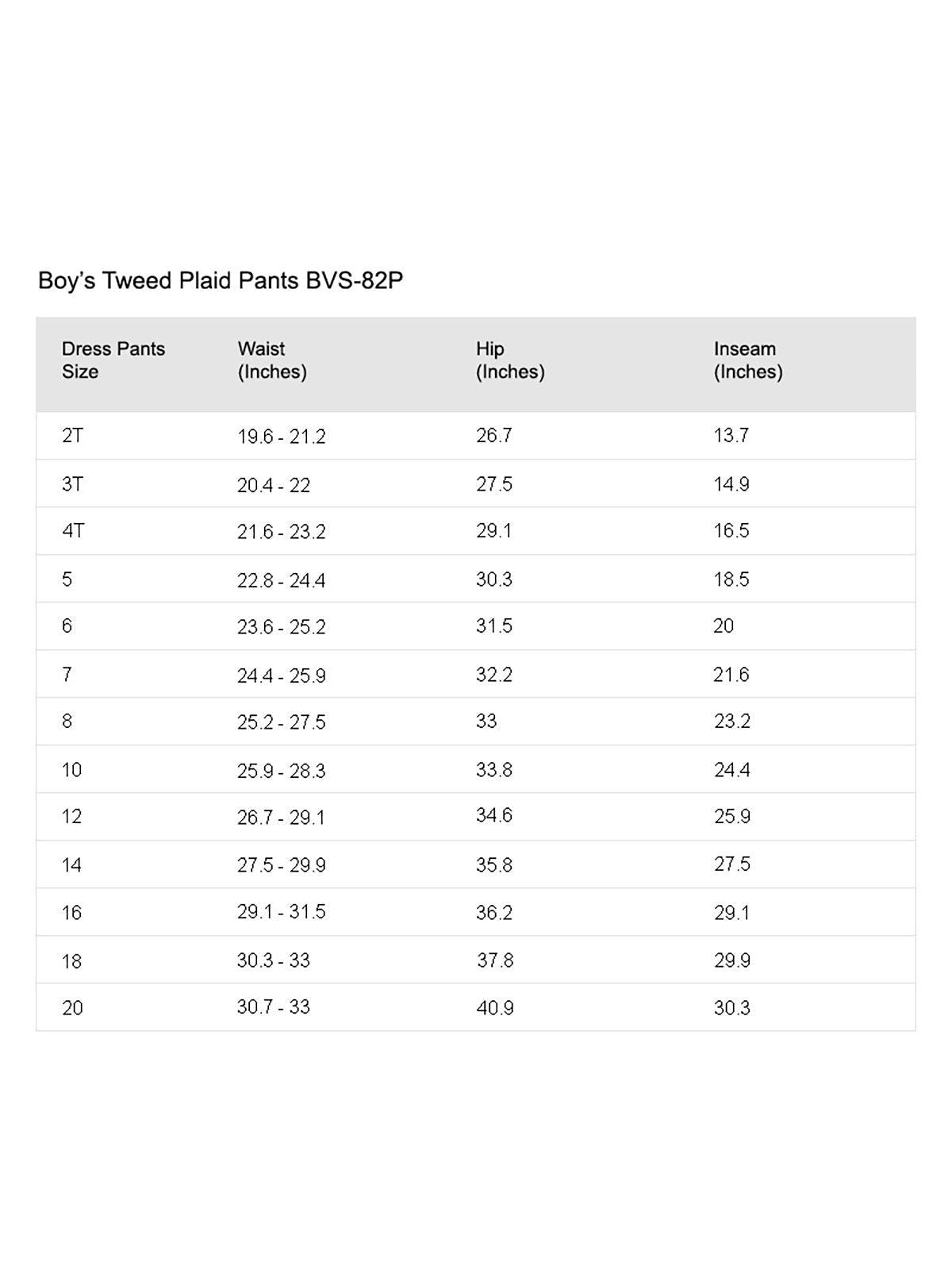Select hip value 37.8 for size 18
The image size is (952, 1270).
495,960
